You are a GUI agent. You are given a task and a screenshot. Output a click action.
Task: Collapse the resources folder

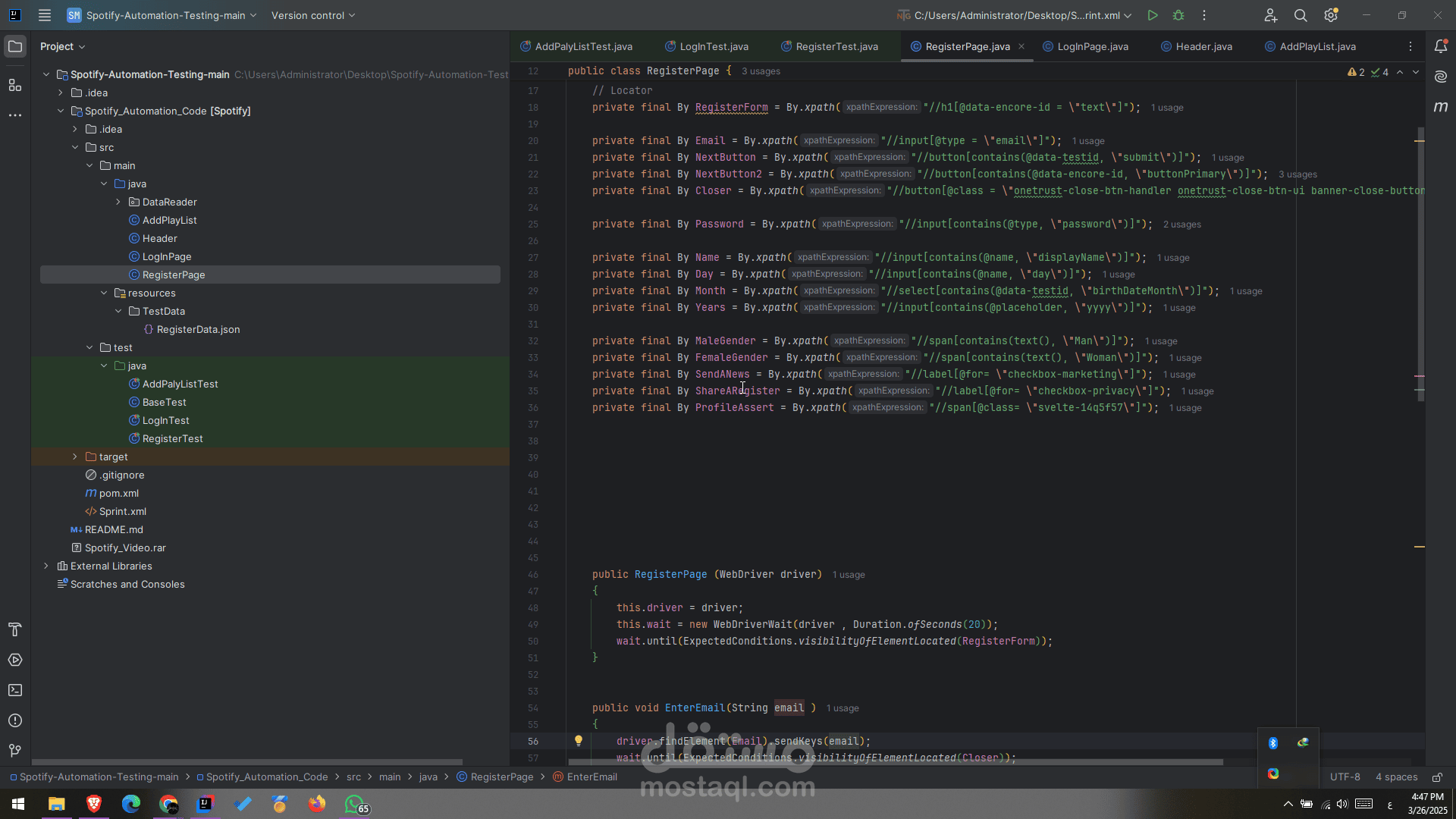(x=104, y=293)
